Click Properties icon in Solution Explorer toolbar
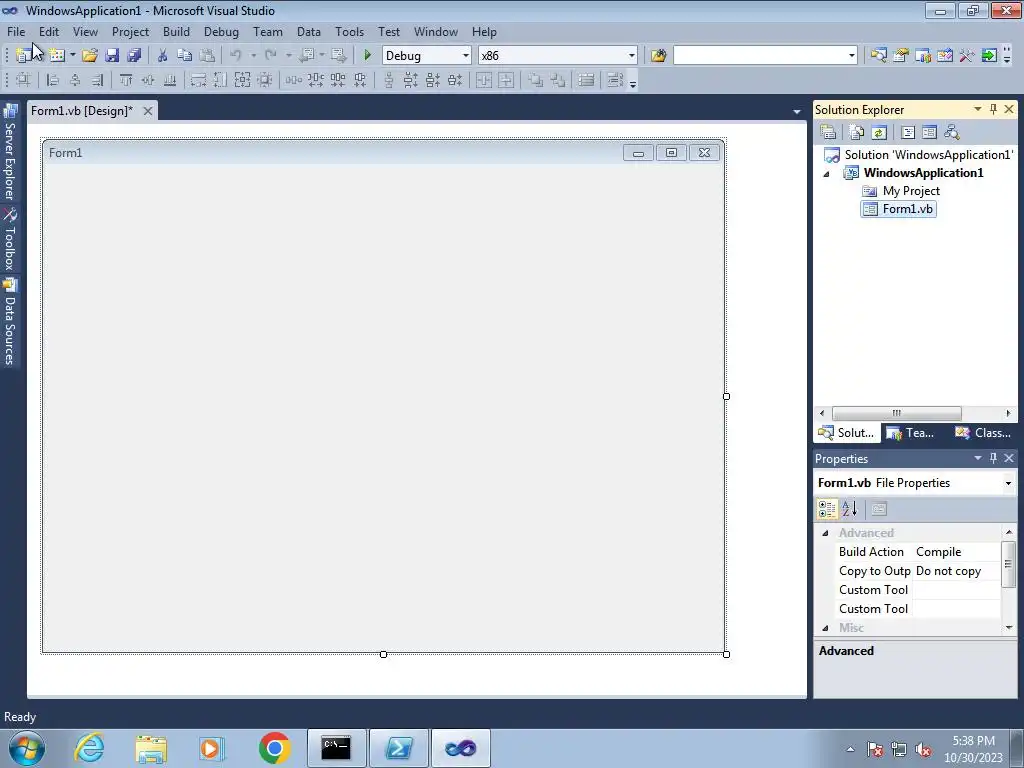The height and width of the screenshot is (768, 1024). 828,133
